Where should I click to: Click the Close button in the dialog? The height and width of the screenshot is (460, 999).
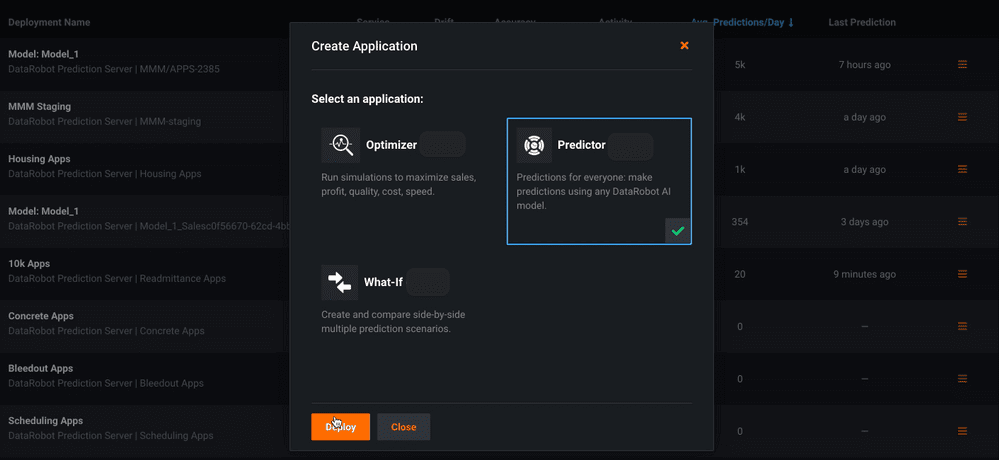[x=403, y=427]
